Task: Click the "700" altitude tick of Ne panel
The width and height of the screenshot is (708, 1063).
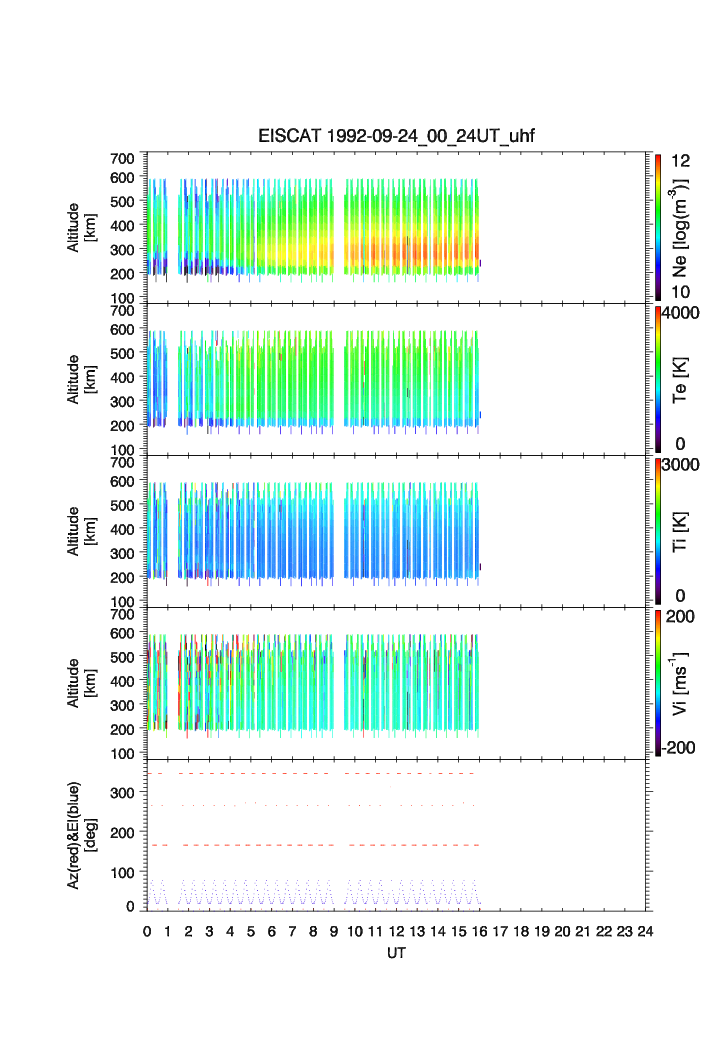Action: pos(122,159)
